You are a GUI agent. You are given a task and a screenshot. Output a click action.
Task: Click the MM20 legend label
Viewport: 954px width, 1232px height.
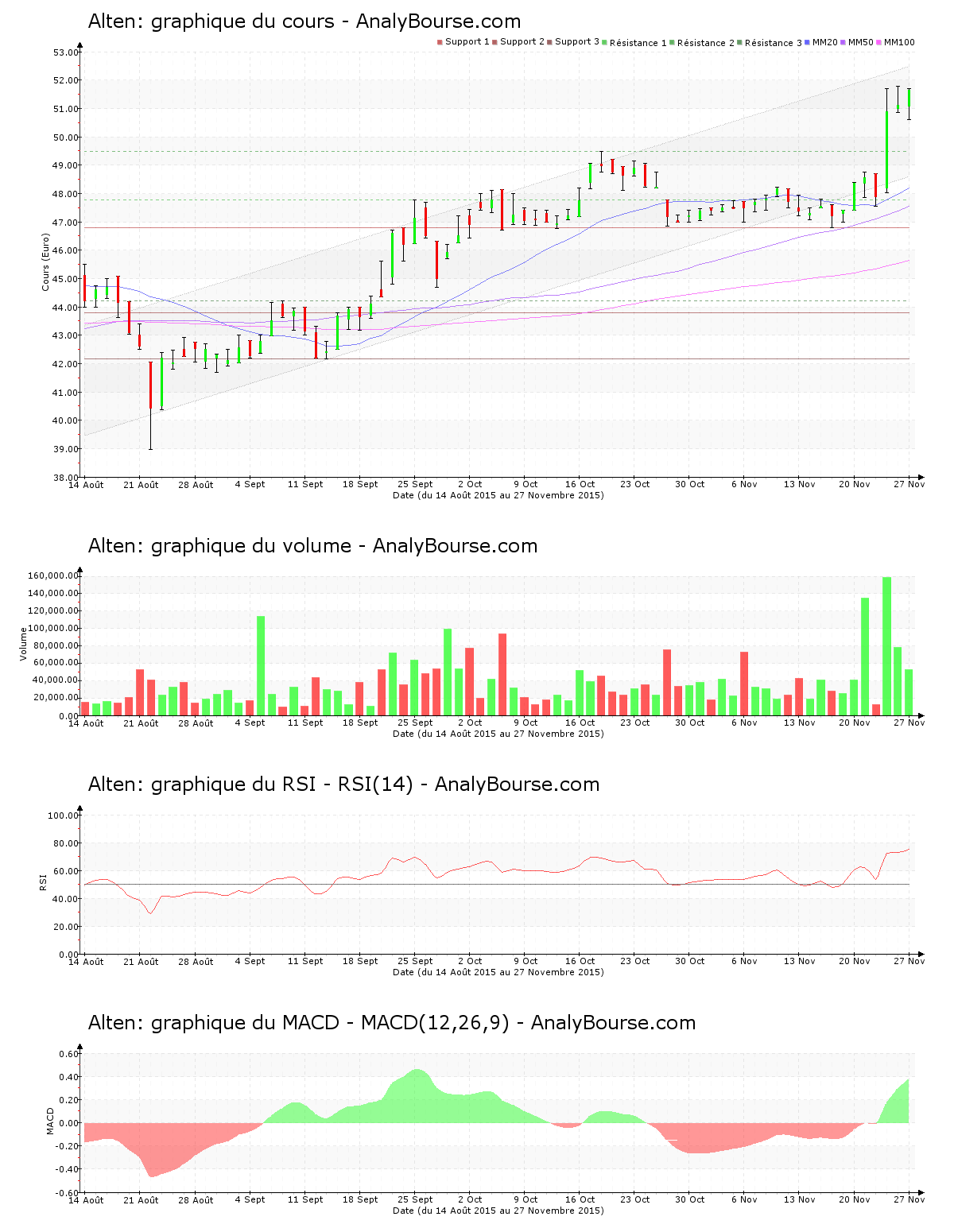pos(824,42)
